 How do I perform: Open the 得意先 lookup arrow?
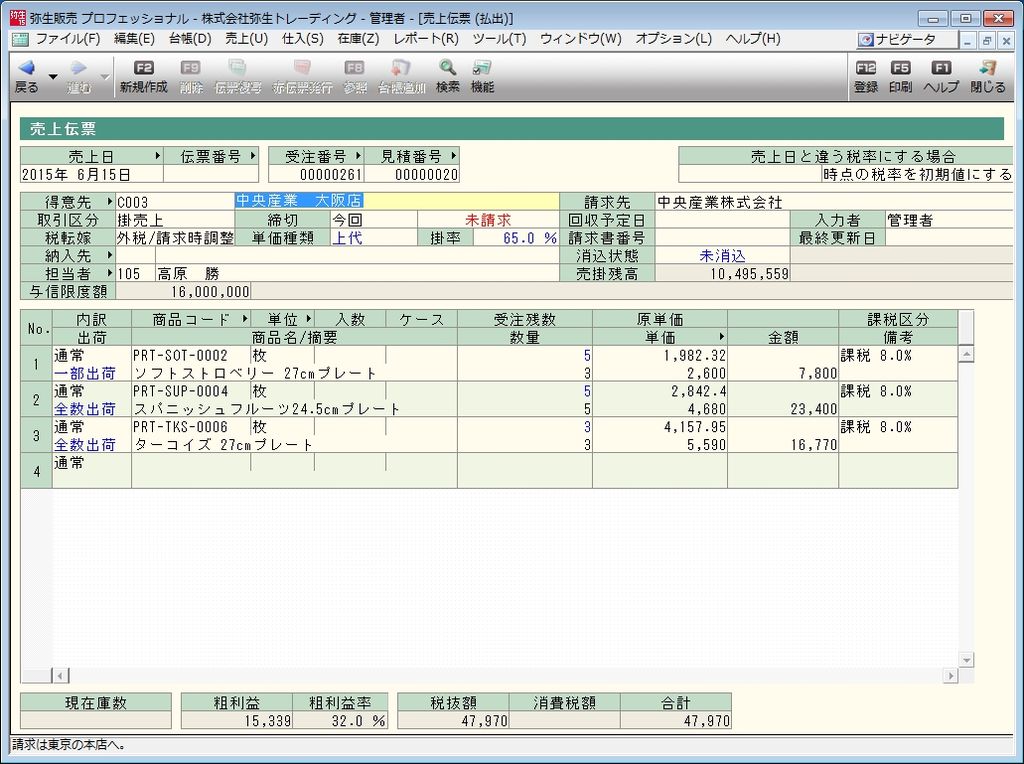(109, 201)
